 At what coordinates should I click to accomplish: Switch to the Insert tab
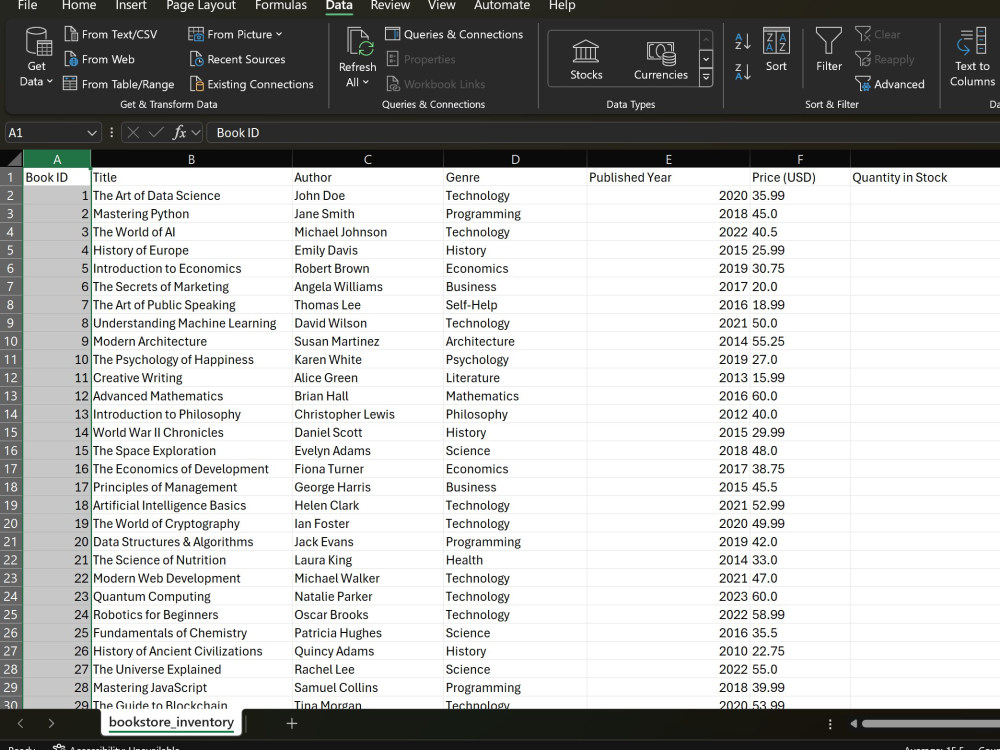pos(131,5)
